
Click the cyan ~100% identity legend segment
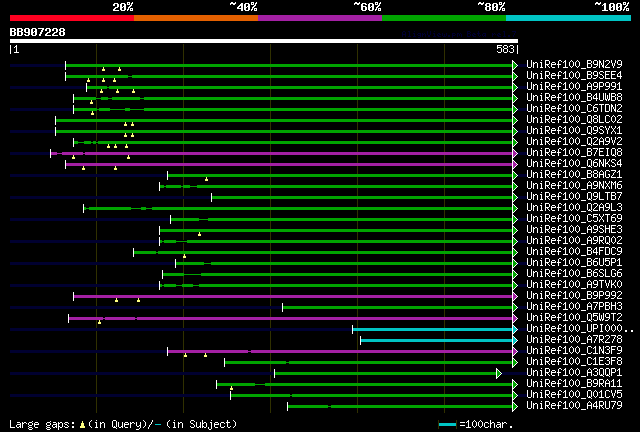click(569, 18)
